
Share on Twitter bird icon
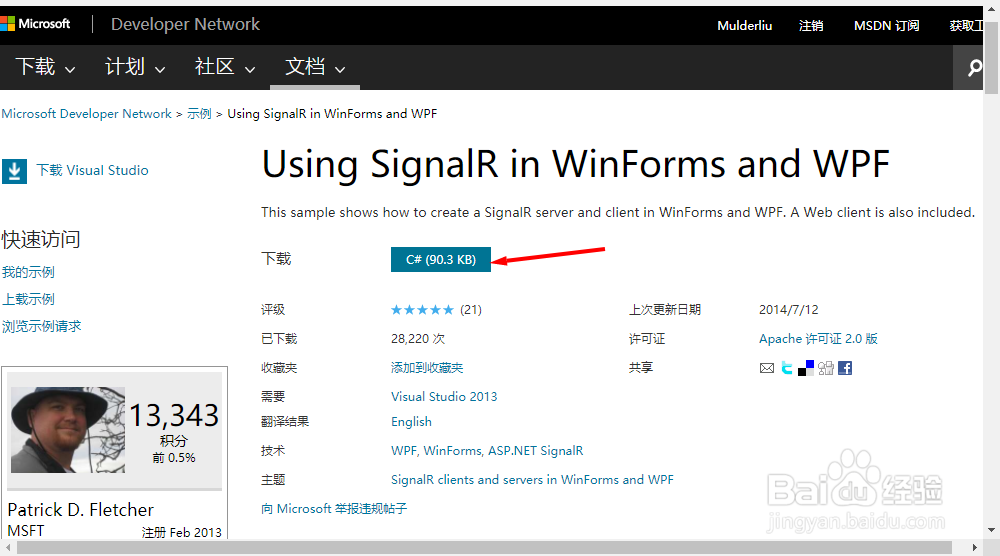pos(787,368)
